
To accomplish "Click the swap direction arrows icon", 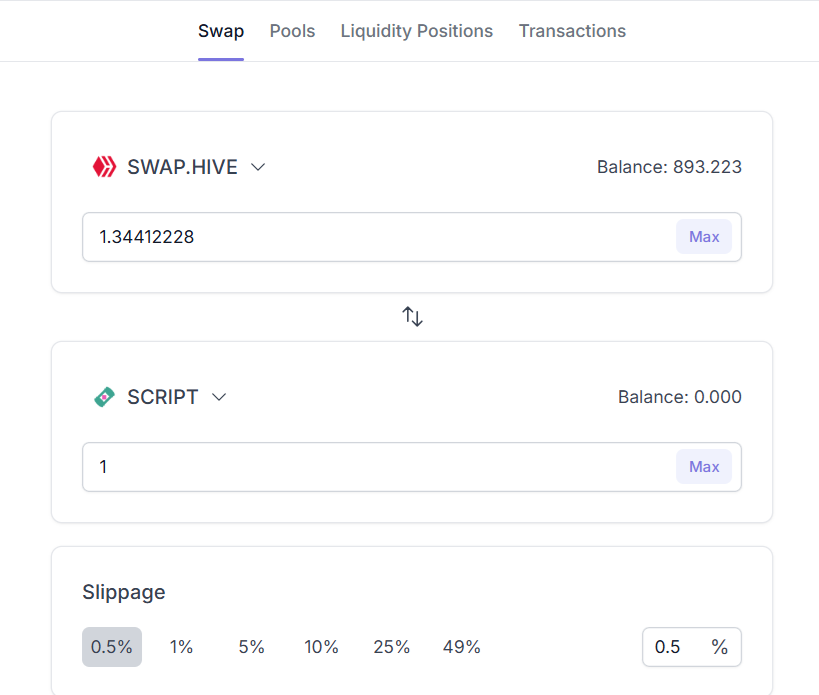I will [412, 317].
